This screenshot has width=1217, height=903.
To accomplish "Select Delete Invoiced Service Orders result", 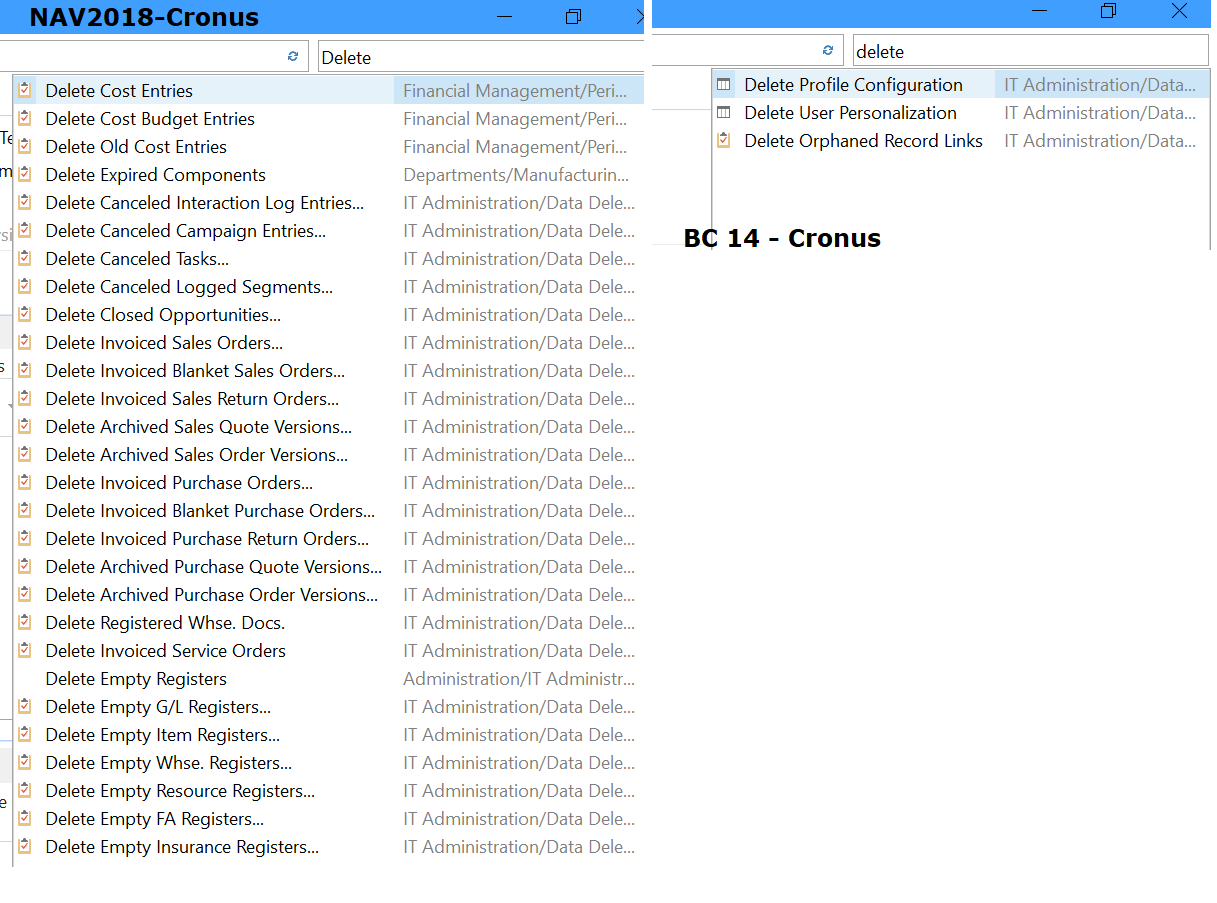I will tap(328, 650).
